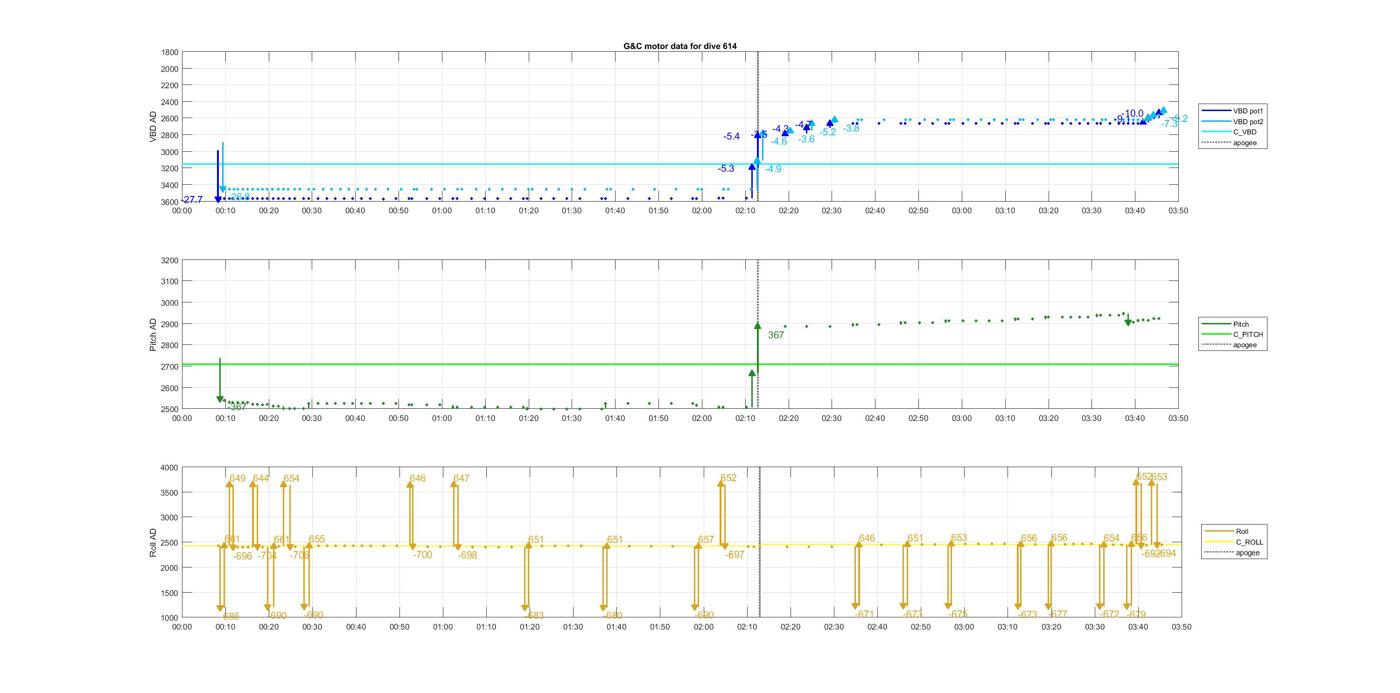Click the '-367' pitch data label

(x=236, y=407)
